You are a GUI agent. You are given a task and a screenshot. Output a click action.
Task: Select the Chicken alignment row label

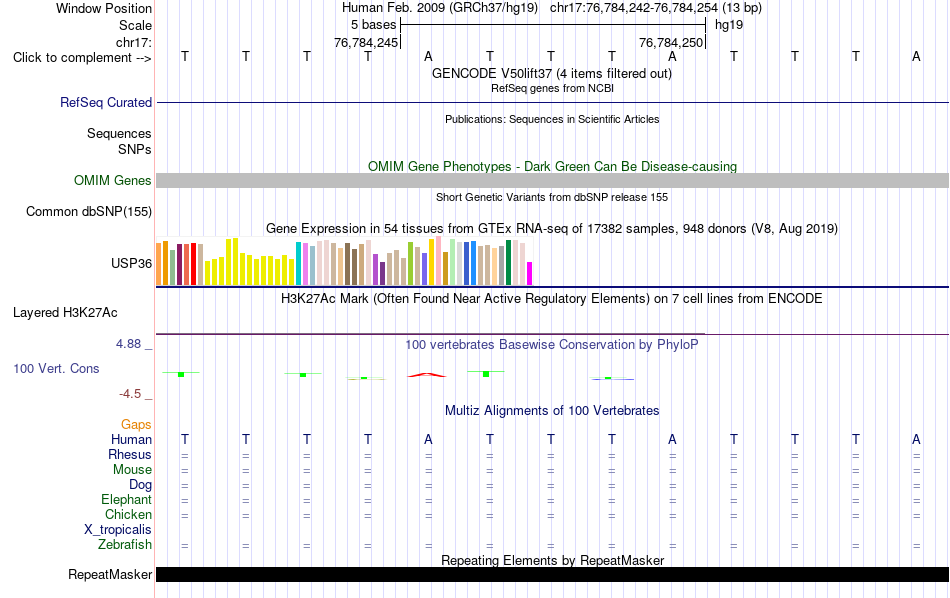pos(128,514)
